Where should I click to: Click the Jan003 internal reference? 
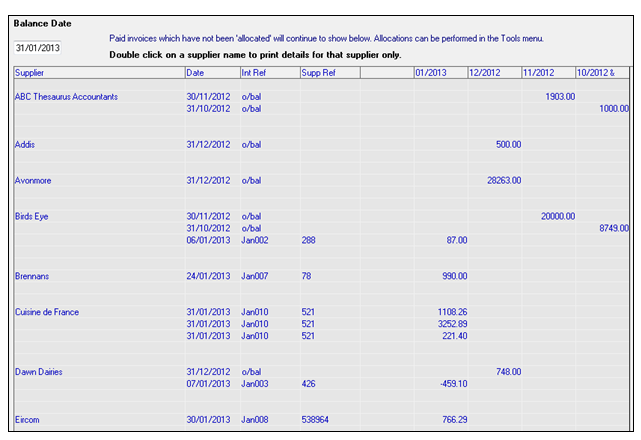255,384
